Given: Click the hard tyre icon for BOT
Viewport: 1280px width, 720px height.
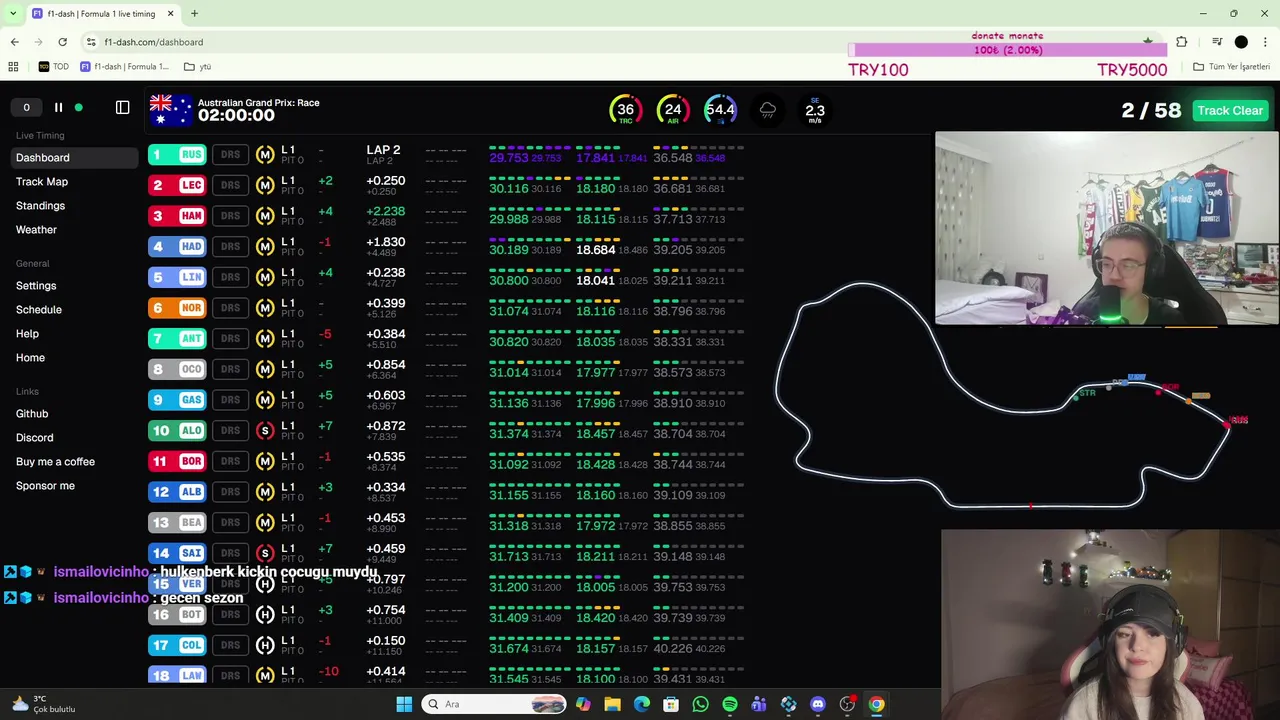Looking at the screenshot, I should point(265,615).
